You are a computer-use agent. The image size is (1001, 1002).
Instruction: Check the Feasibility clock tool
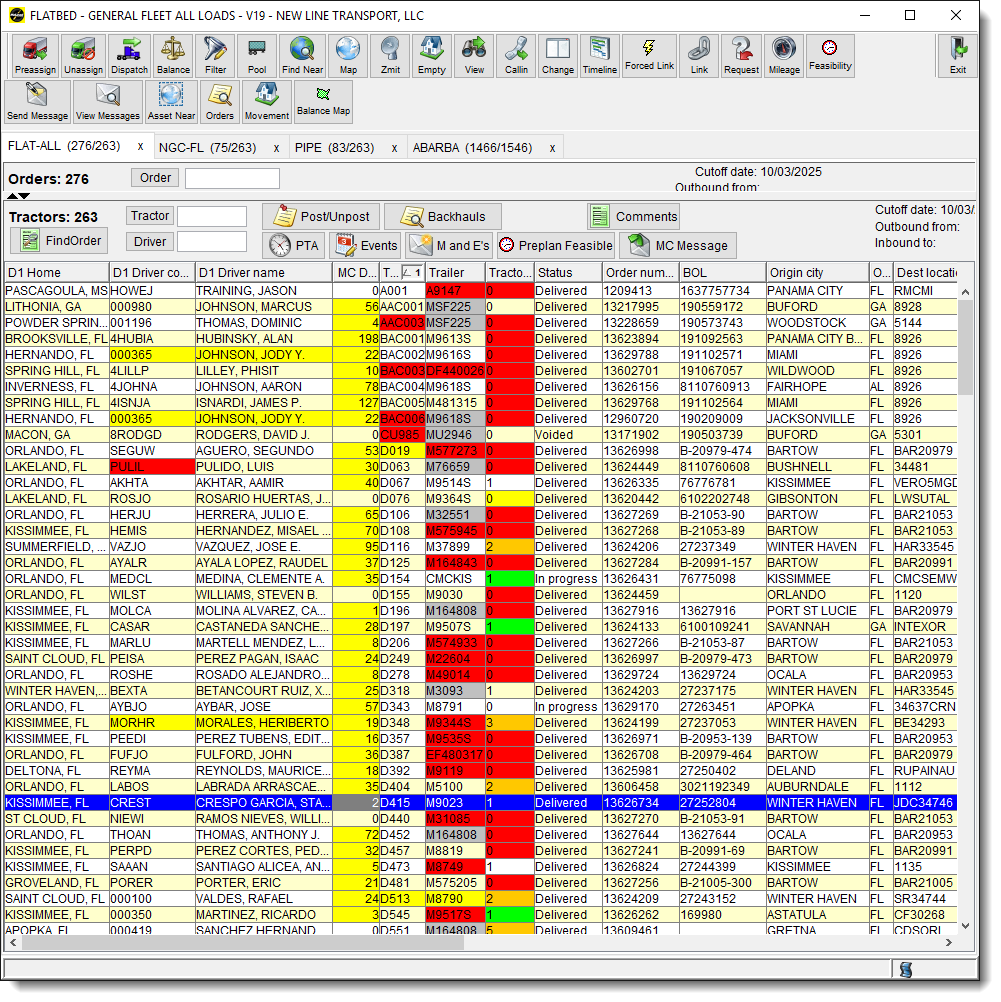830,56
